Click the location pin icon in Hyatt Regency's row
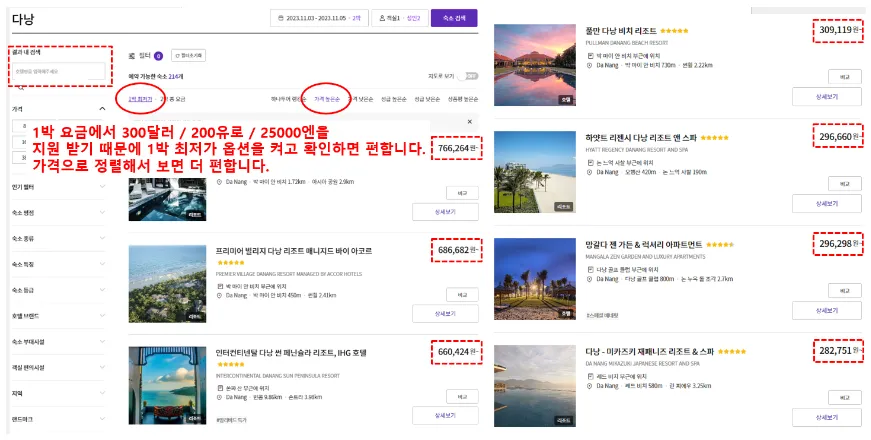The height and width of the screenshot is (440, 871). click(589, 172)
